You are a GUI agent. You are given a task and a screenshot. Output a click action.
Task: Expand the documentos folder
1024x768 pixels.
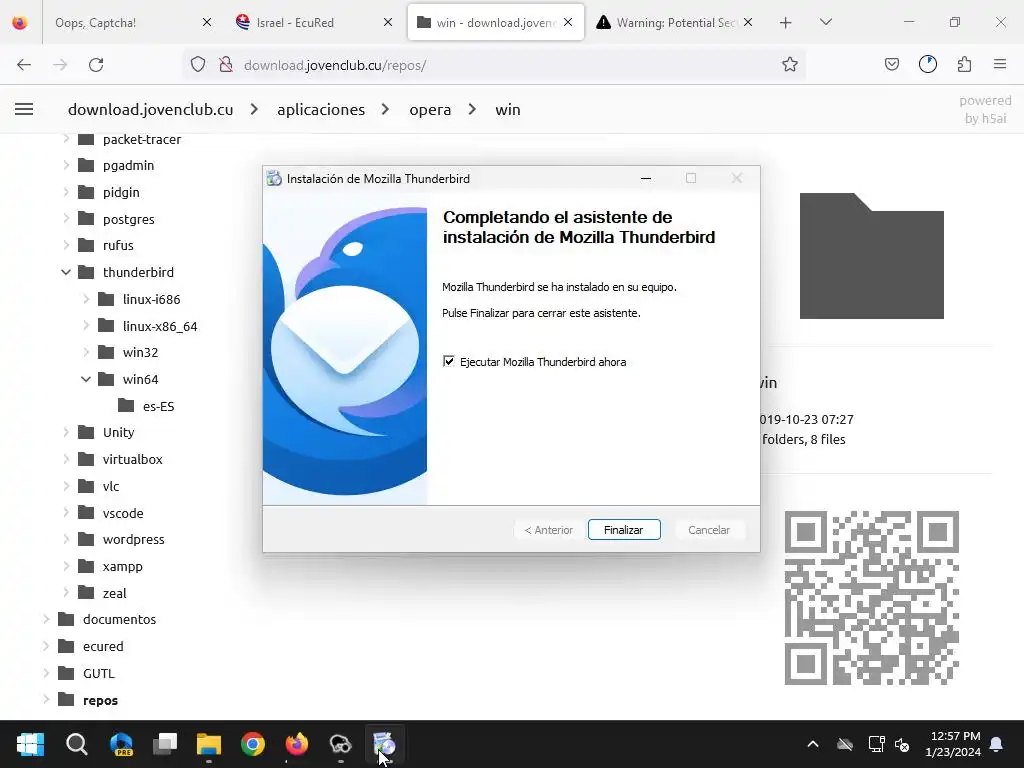click(x=46, y=619)
